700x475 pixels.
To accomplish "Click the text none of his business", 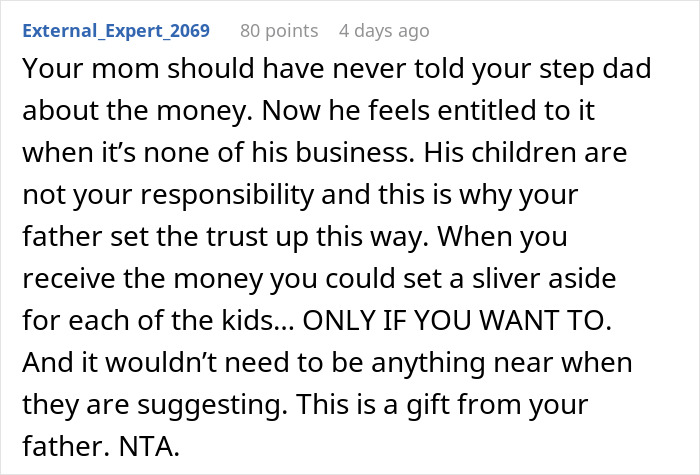I will coord(276,152).
